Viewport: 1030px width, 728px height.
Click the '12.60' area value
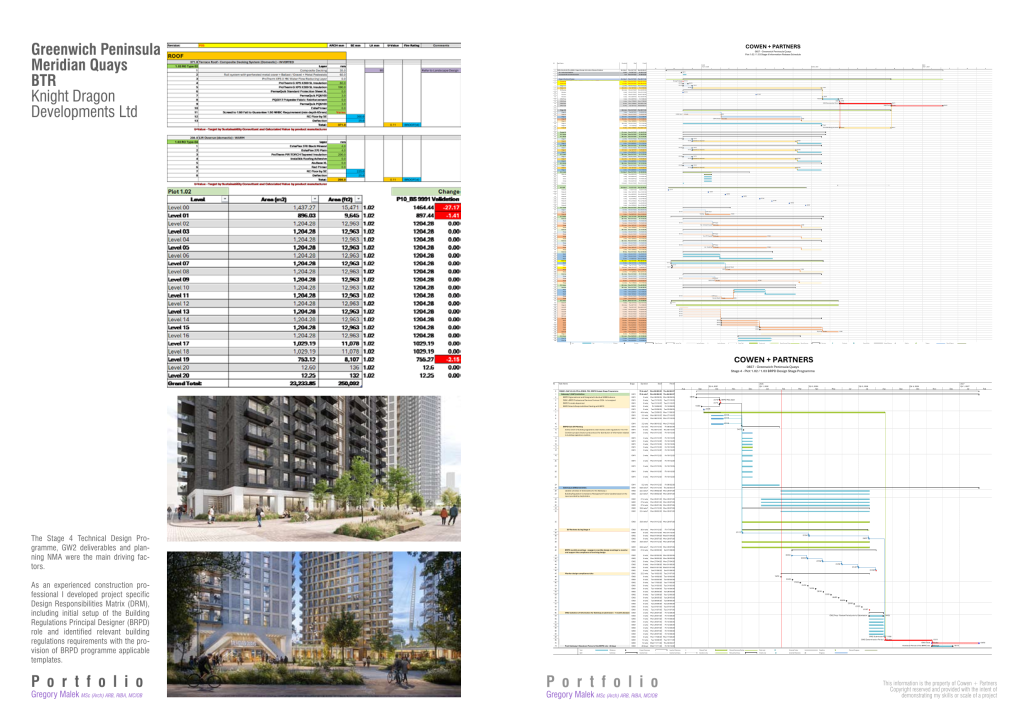(x=309, y=367)
